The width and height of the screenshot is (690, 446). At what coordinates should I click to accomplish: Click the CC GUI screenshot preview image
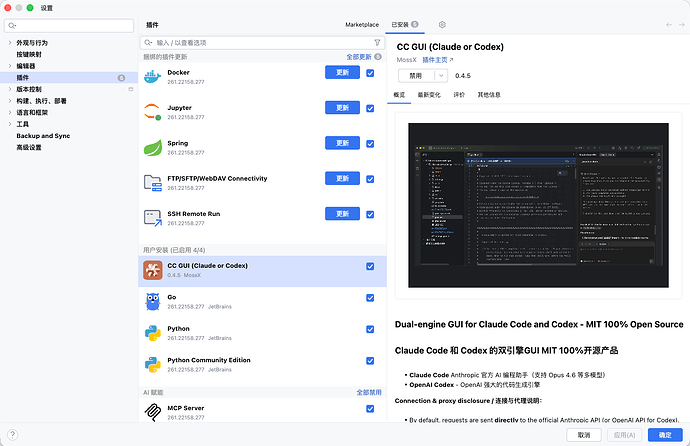[538, 205]
